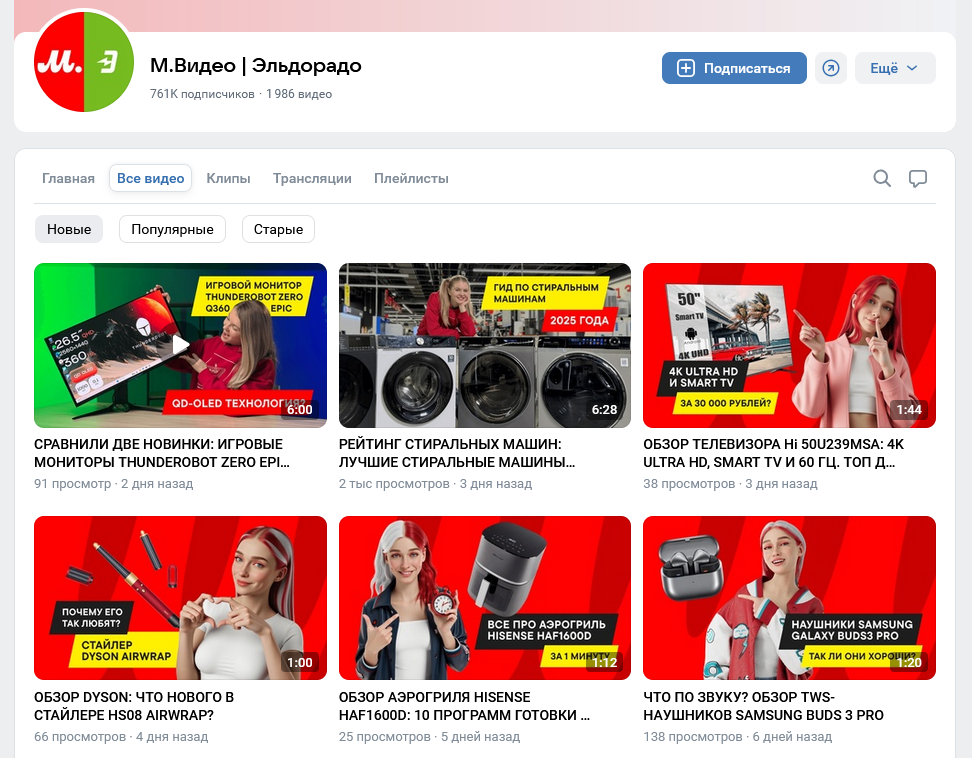The height and width of the screenshot is (758, 972).
Task: Click the search magnifier icon
Action: [881, 178]
